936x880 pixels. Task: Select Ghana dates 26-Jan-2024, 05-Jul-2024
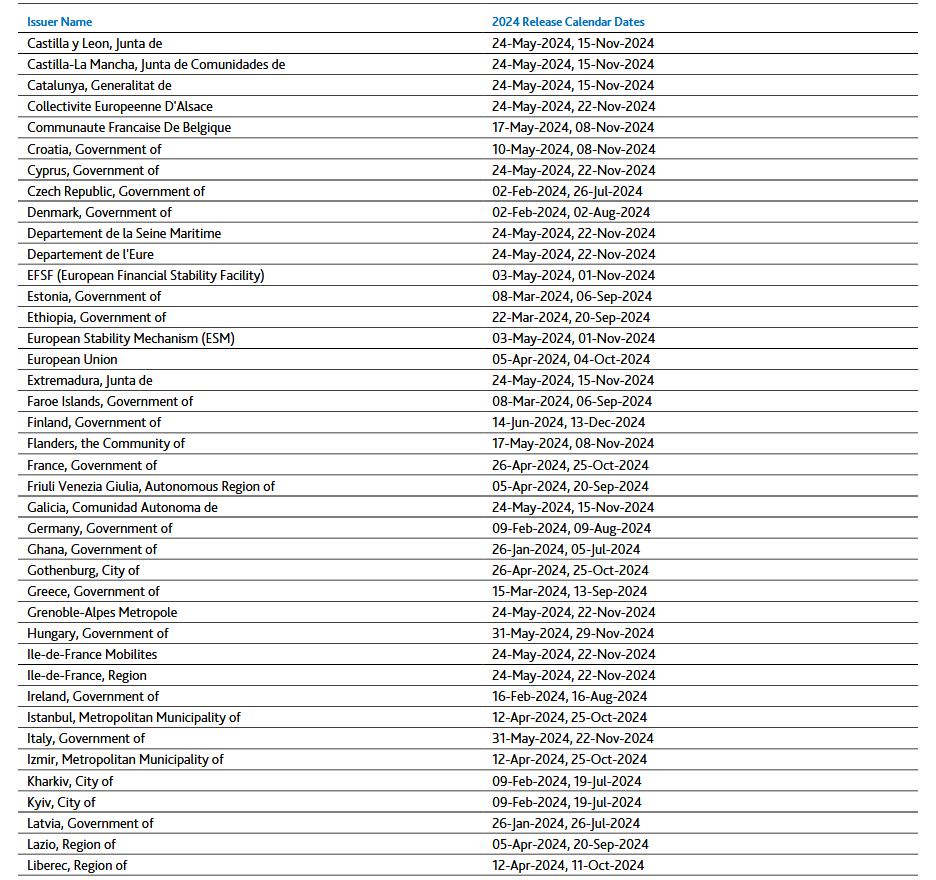pyautogui.click(x=566, y=549)
